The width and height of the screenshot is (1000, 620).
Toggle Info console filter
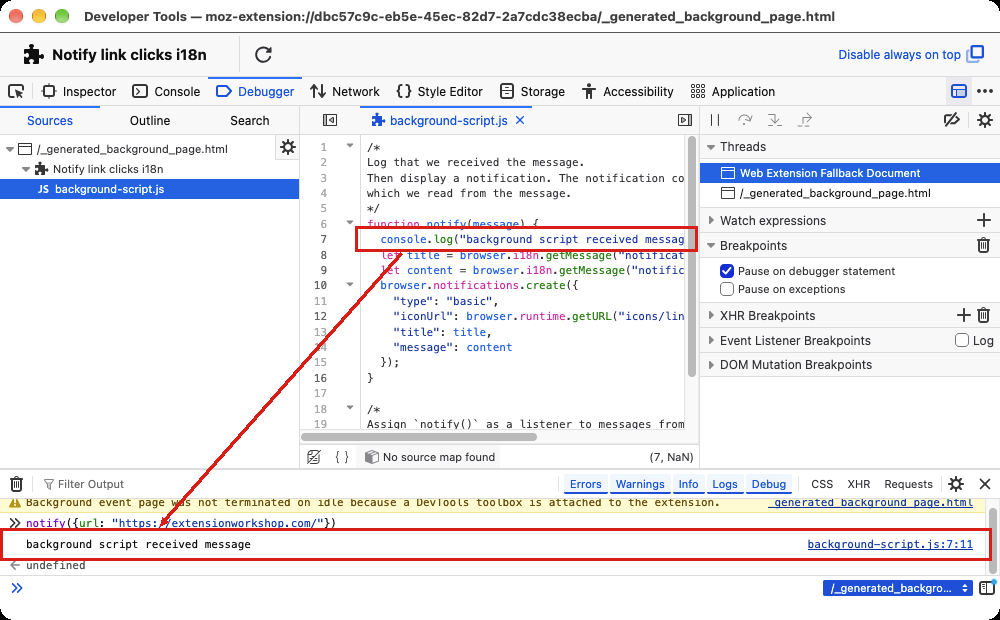(x=688, y=484)
